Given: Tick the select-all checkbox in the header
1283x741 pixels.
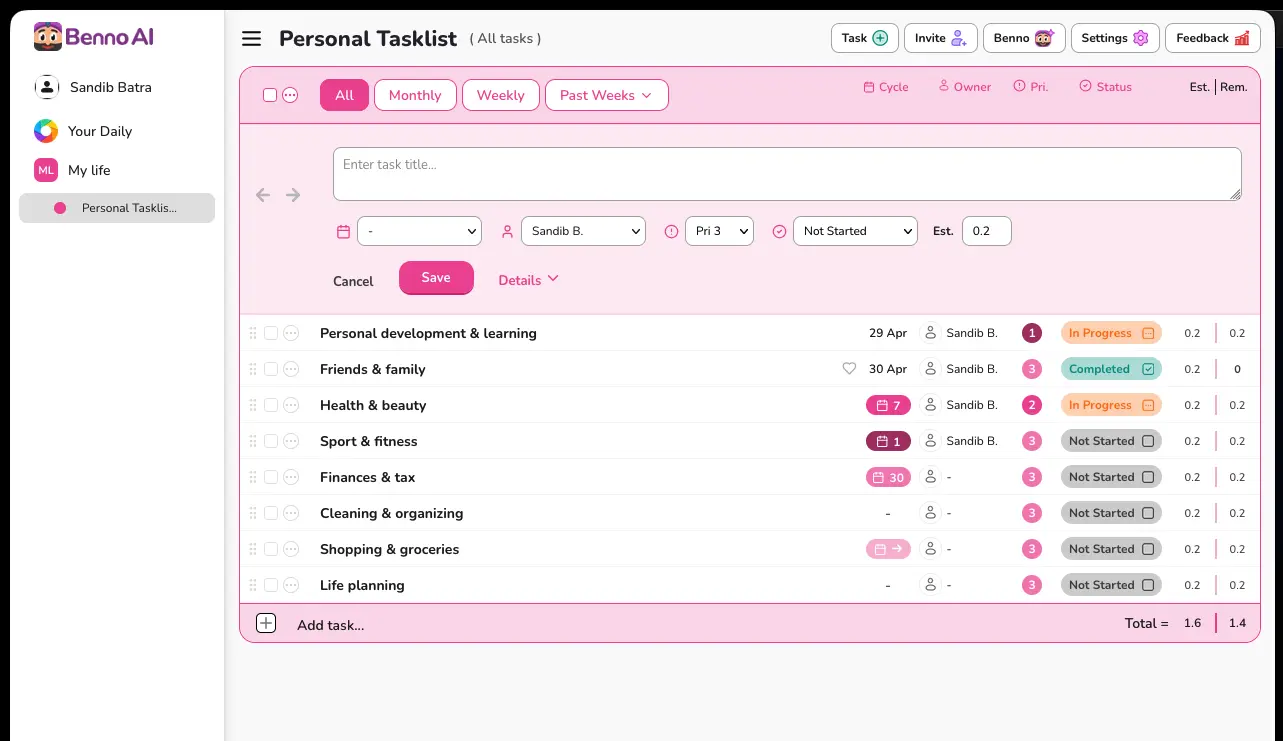Looking at the screenshot, I should click(270, 95).
